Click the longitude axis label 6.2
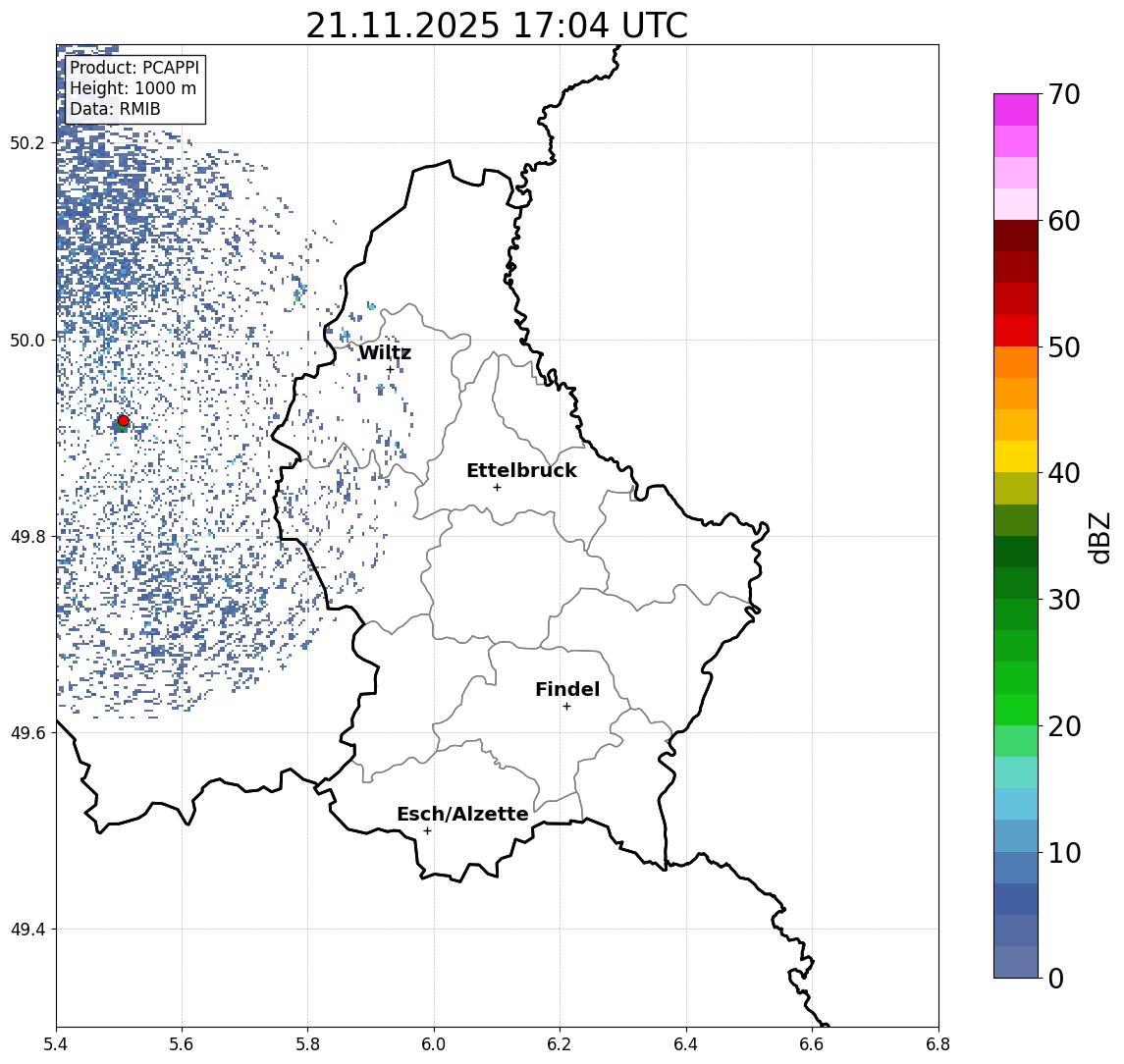This screenshot has width=1124, height=1064. point(560,1044)
